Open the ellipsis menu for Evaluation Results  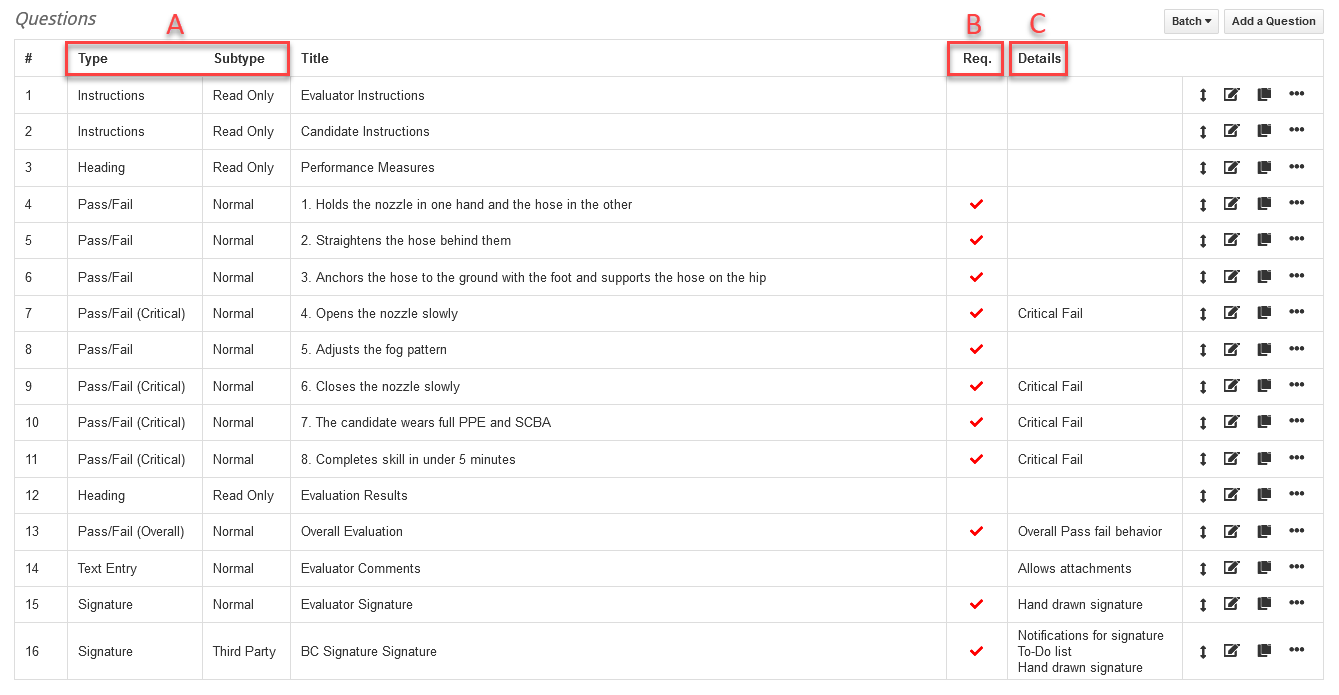click(x=1297, y=494)
